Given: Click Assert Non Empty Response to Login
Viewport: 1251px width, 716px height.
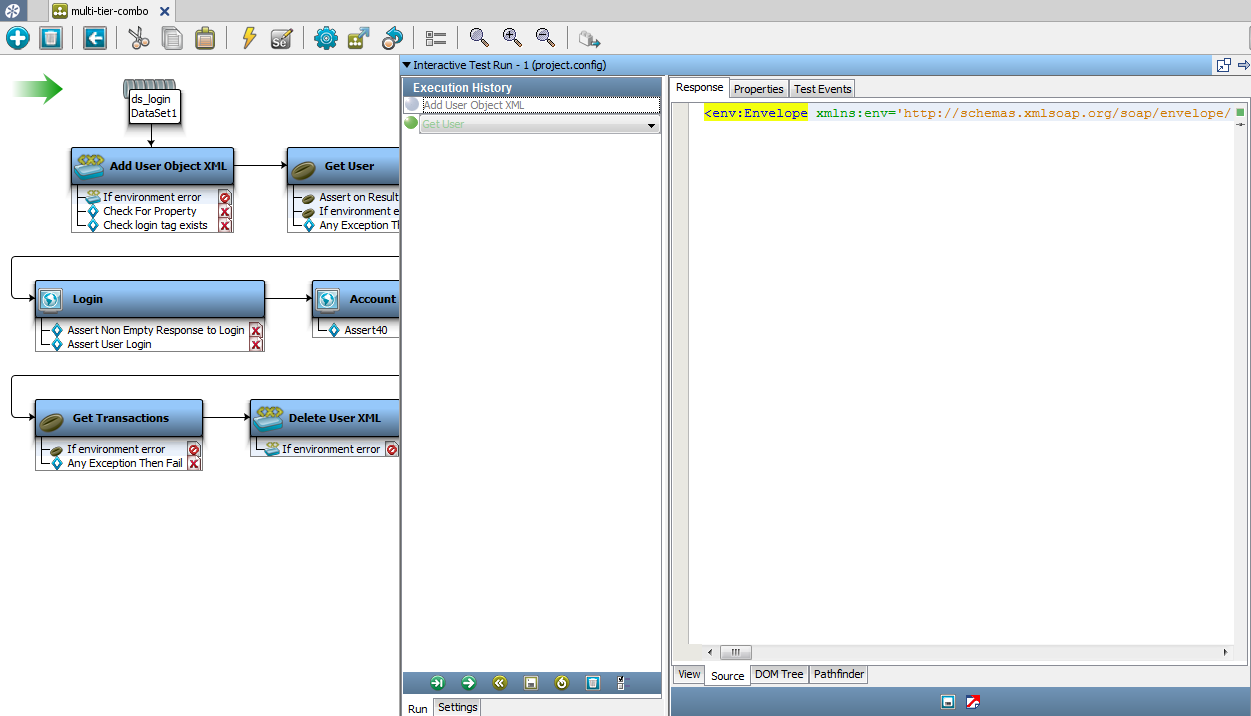Looking at the screenshot, I should (x=155, y=330).
